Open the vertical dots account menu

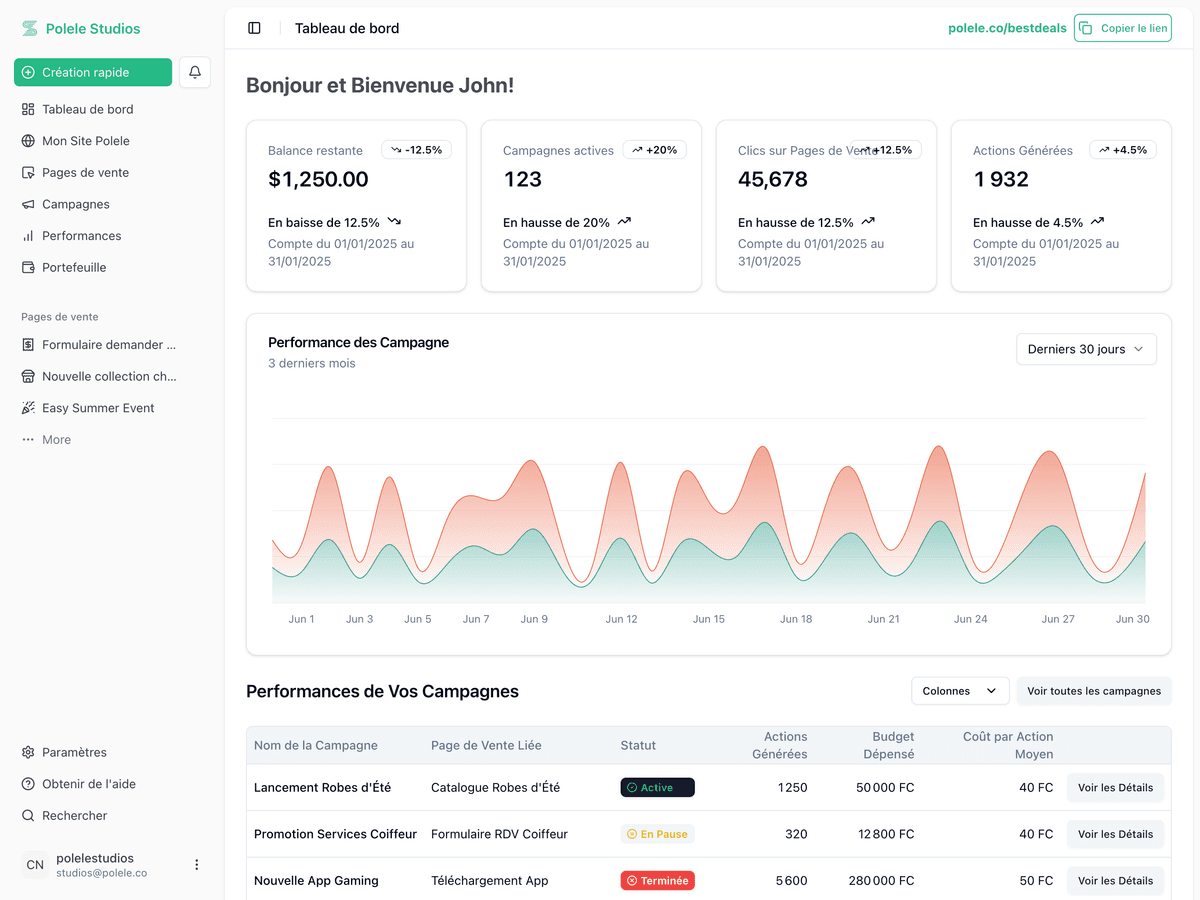point(197,865)
